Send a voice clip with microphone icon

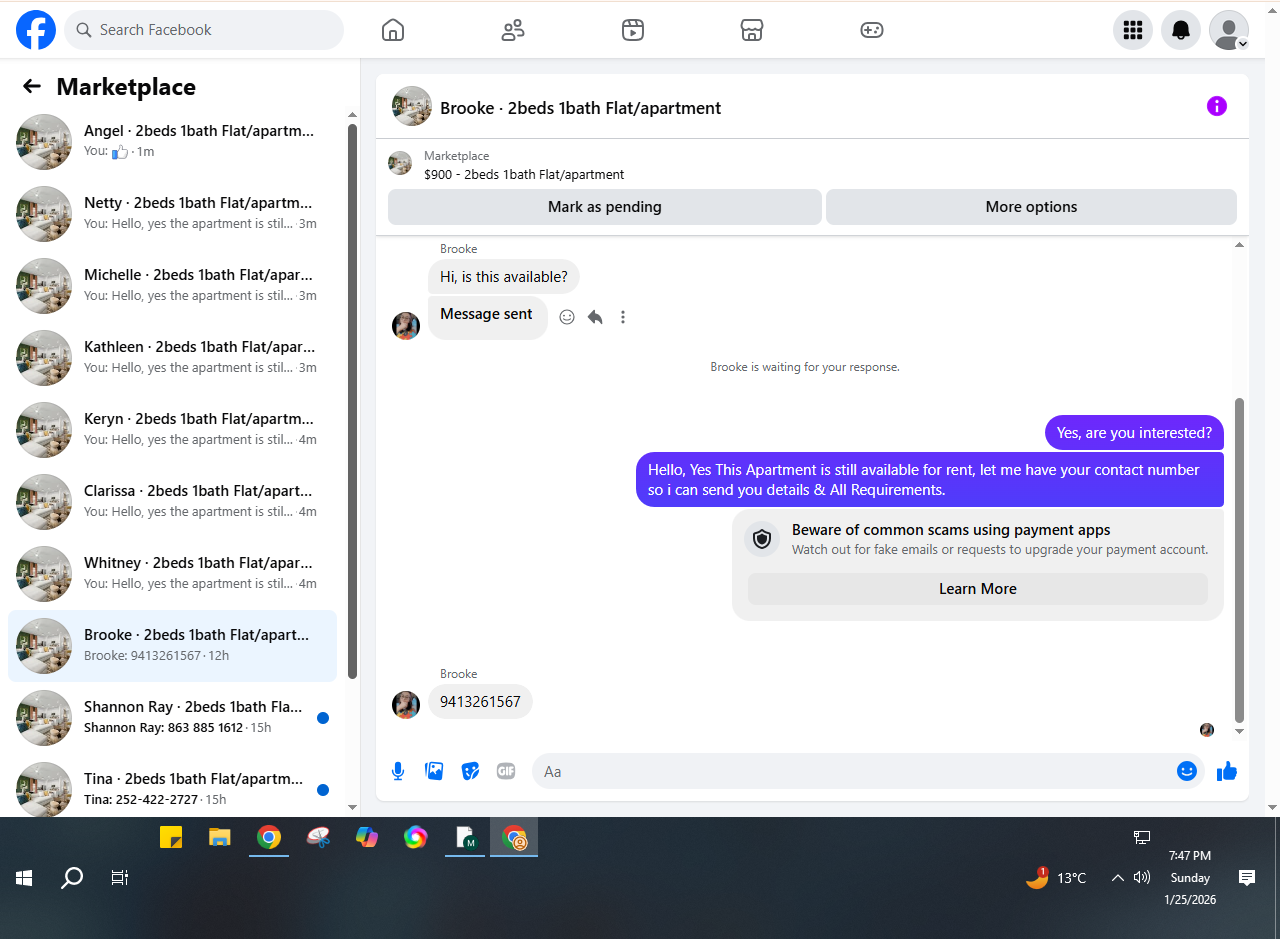point(398,771)
